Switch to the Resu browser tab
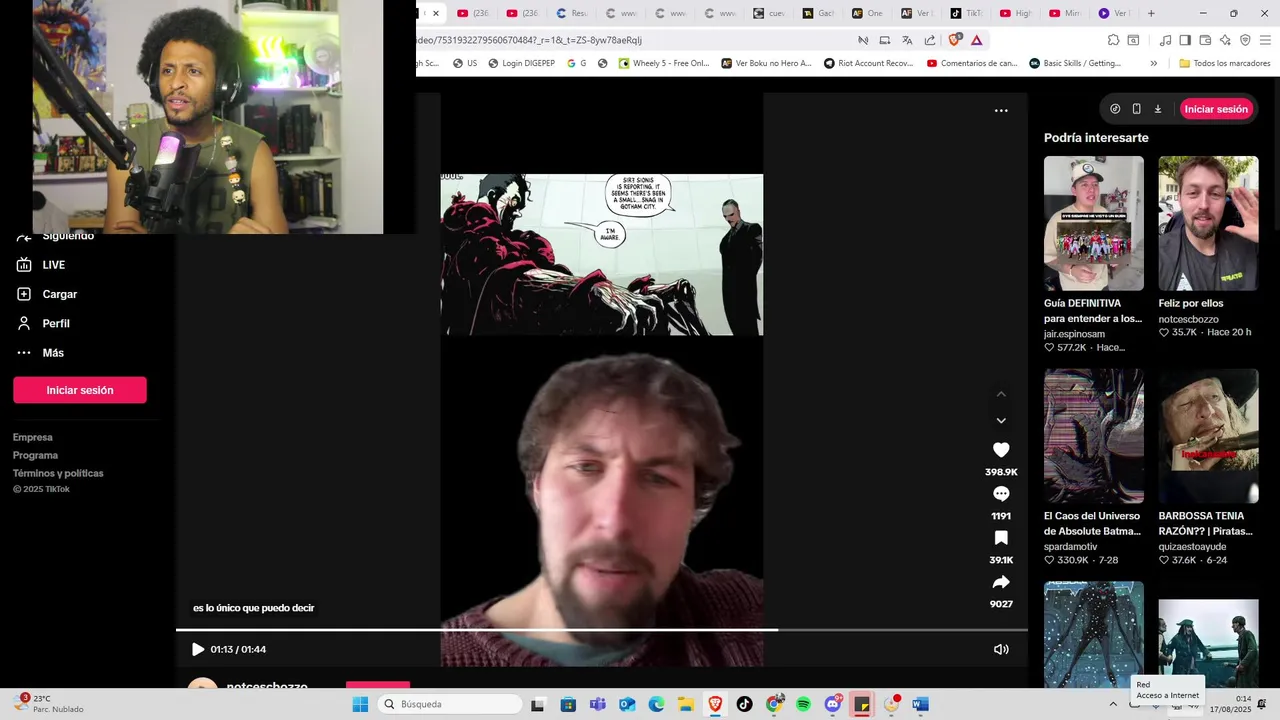The height and width of the screenshot is (720, 1280). click(x=572, y=13)
